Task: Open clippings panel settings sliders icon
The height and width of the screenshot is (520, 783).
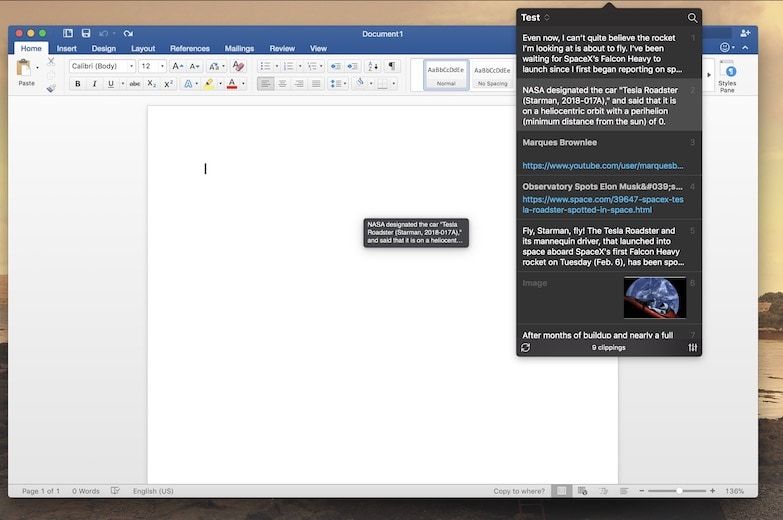Action: pos(692,347)
